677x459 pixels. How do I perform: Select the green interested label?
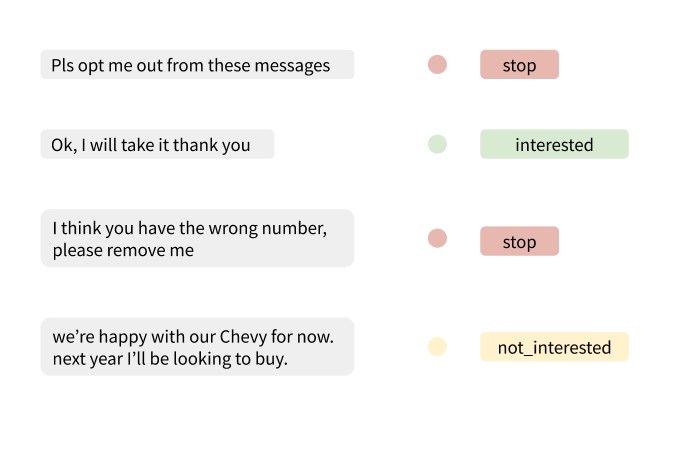pyautogui.click(x=554, y=144)
